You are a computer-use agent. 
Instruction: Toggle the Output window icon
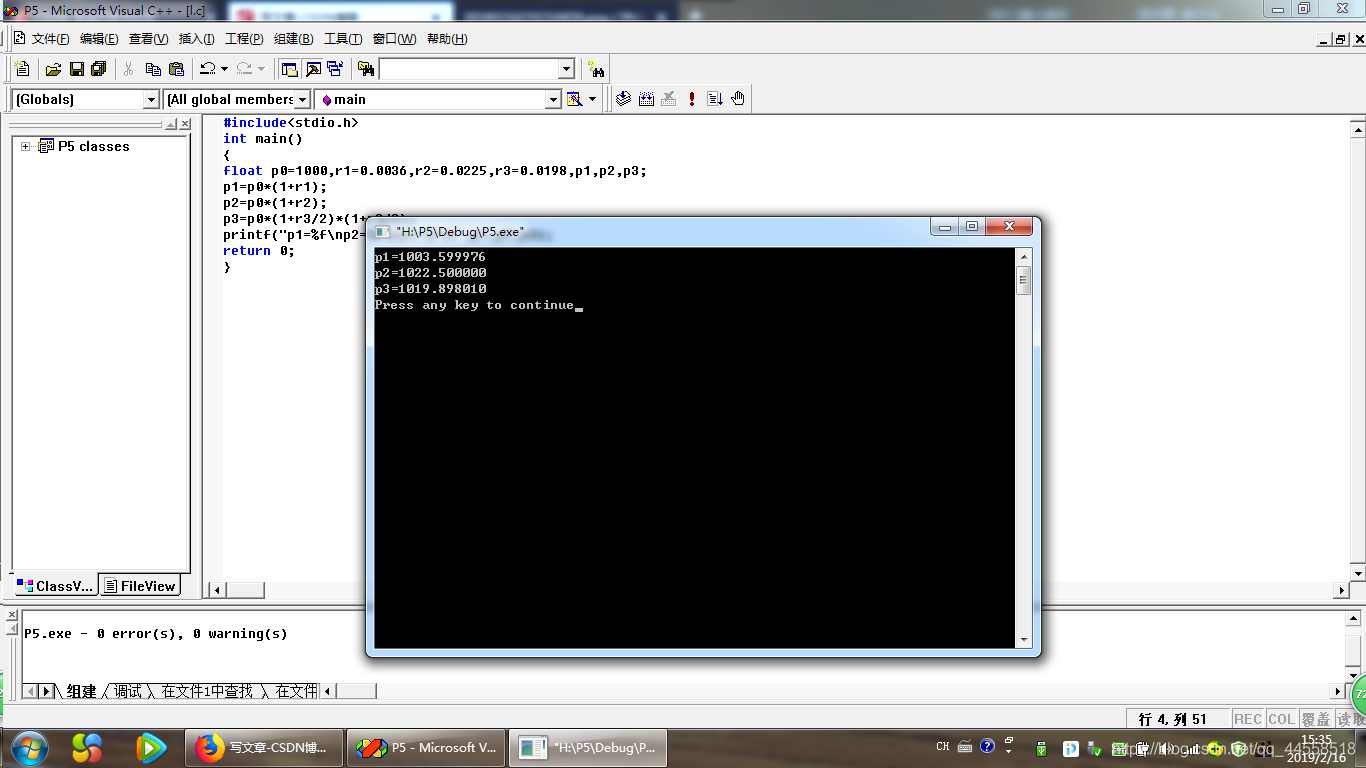(313, 69)
